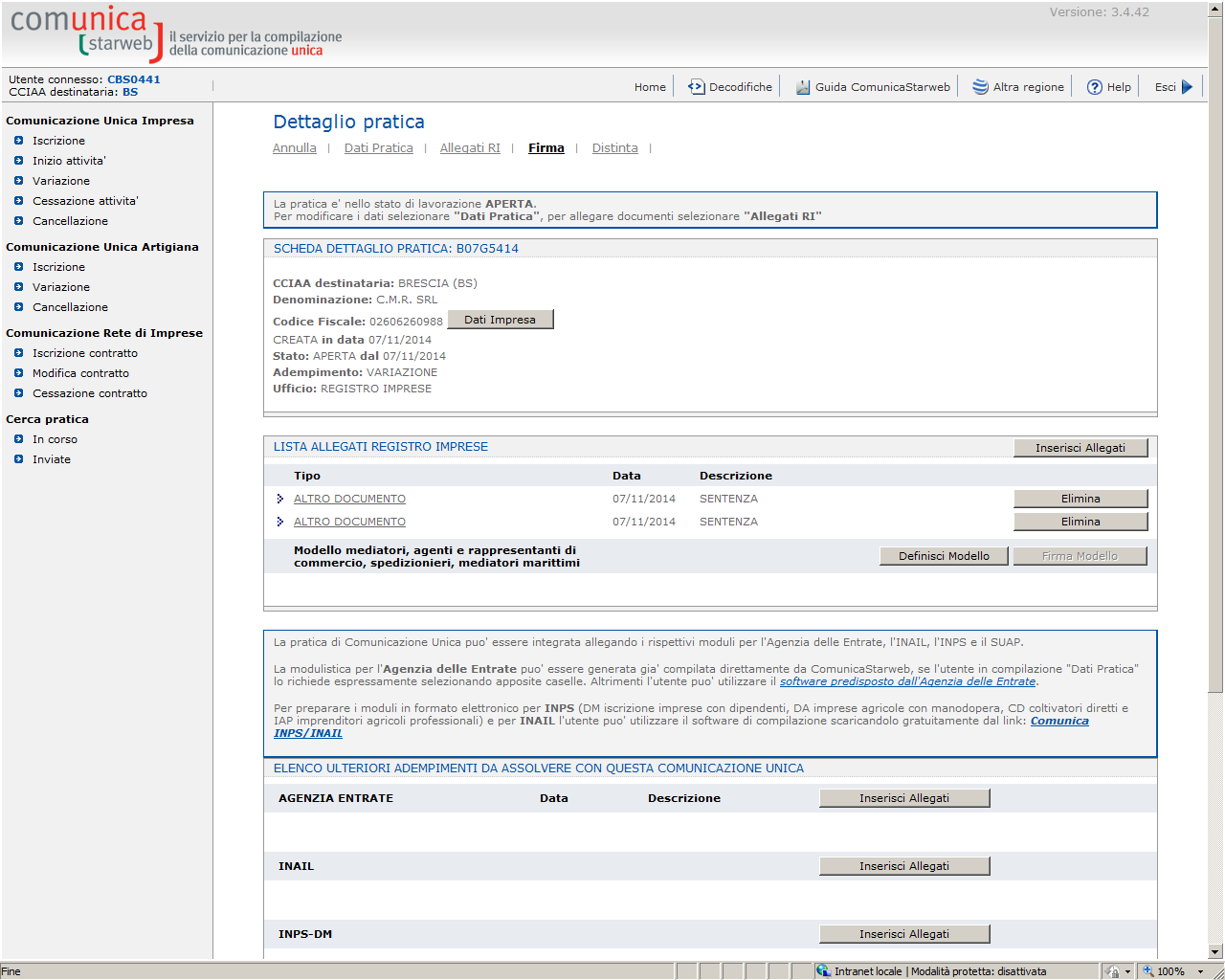The width and height of the screenshot is (1225, 980).
Task: Open the Comunica INPS/INAIL link
Action: pos(1059,721)
